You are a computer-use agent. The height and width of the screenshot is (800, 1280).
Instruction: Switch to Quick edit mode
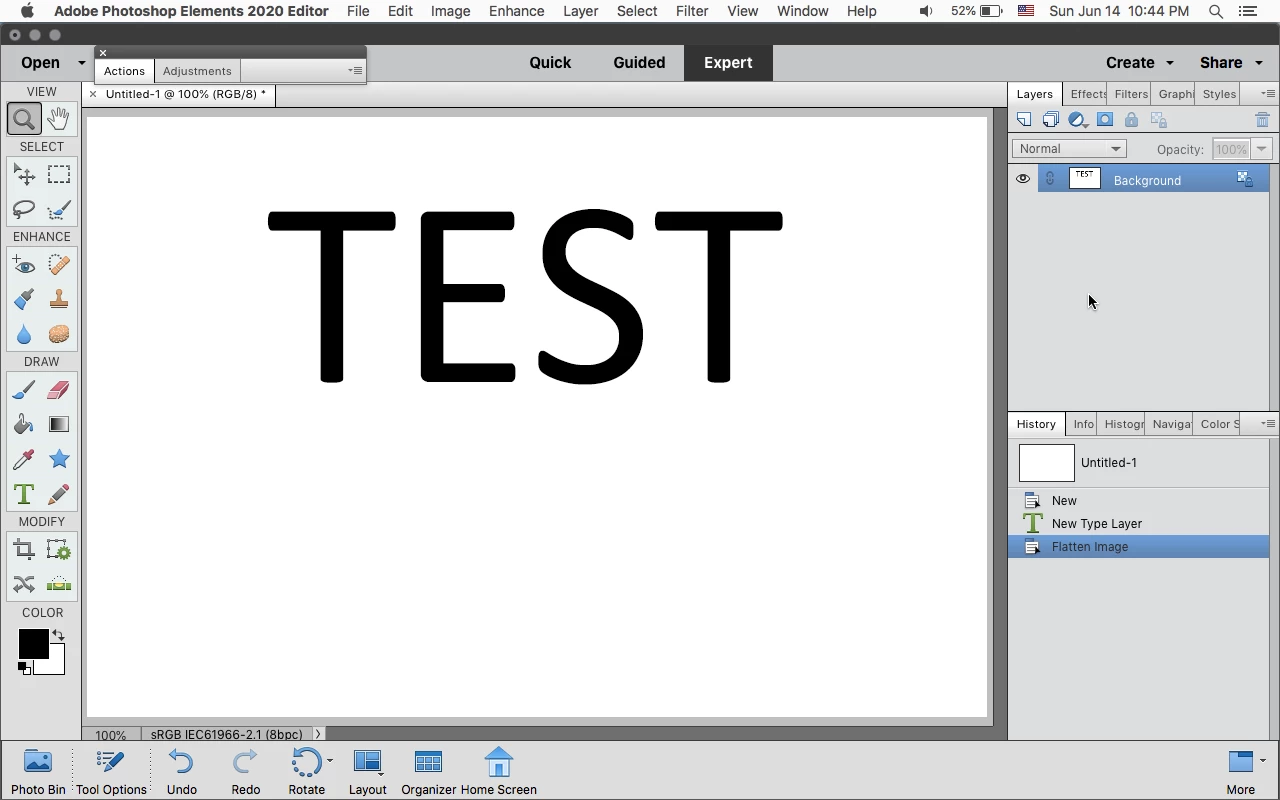[550, 62]
